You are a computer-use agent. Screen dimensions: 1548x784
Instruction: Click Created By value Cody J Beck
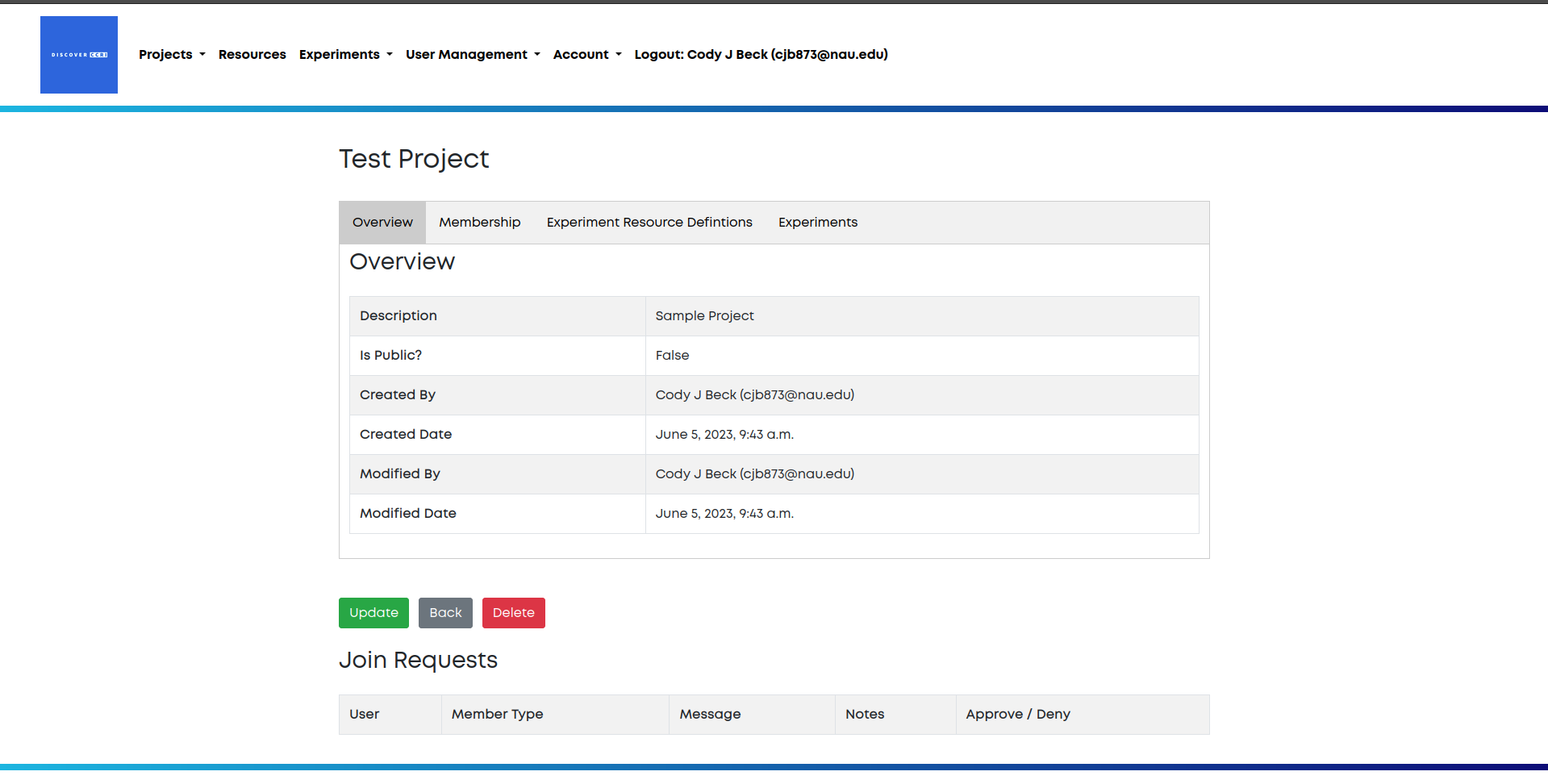point(755,395)
